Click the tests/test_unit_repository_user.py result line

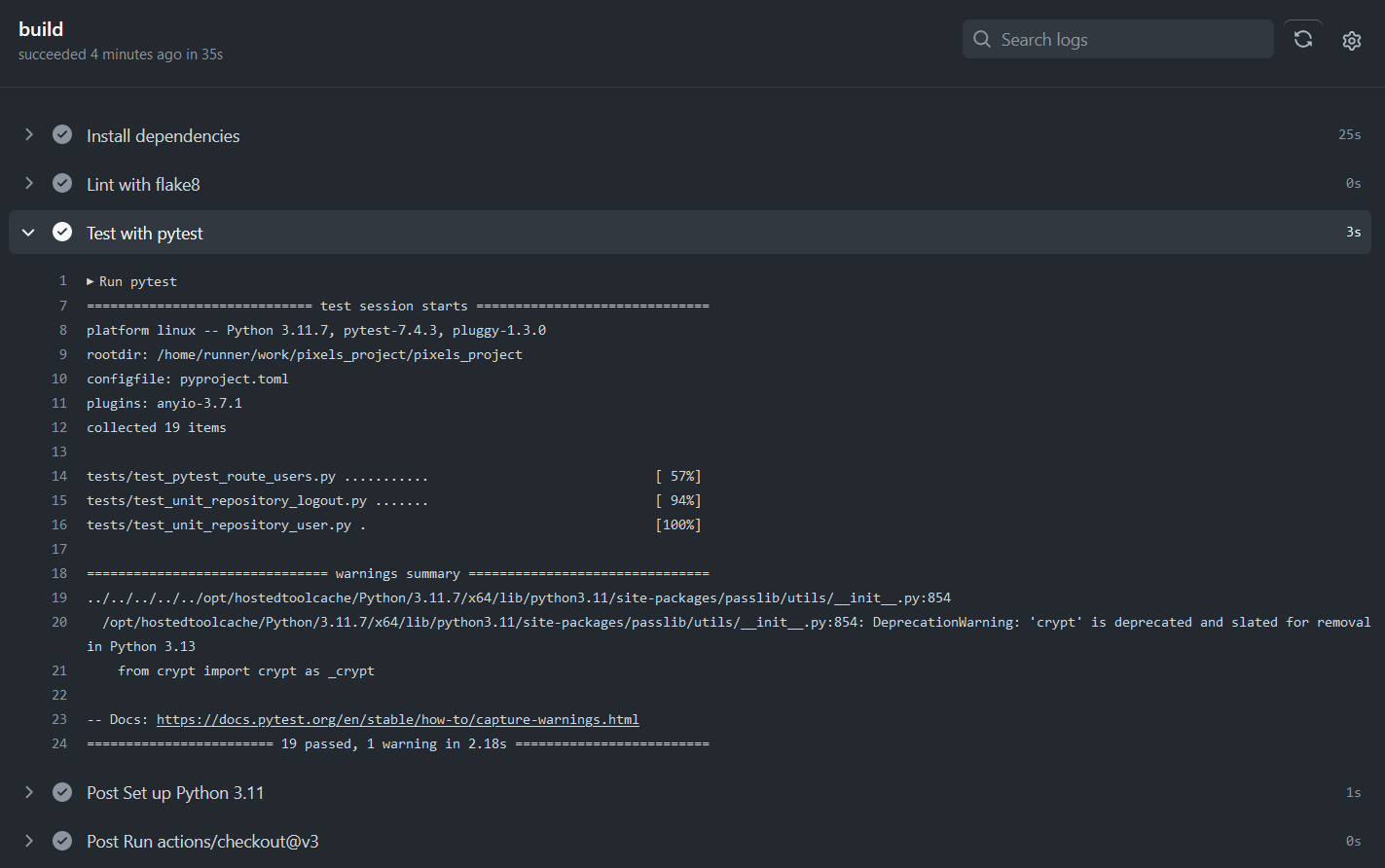(x=393, y=524)
